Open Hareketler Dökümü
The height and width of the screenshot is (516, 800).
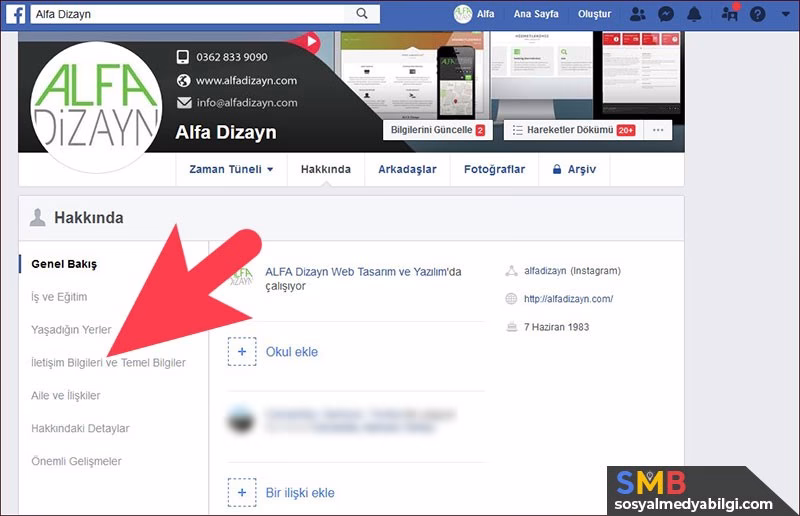coord(573,130)
